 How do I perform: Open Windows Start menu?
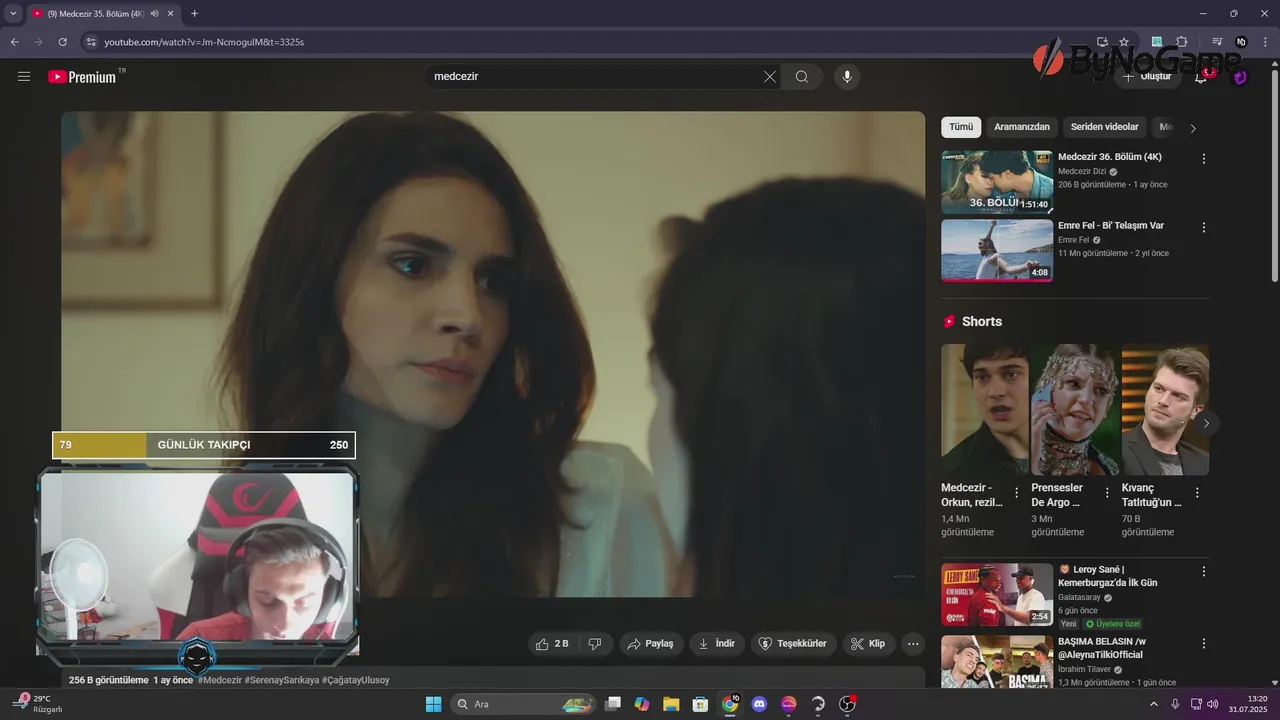pyautogui.click(x=433, y=704)
